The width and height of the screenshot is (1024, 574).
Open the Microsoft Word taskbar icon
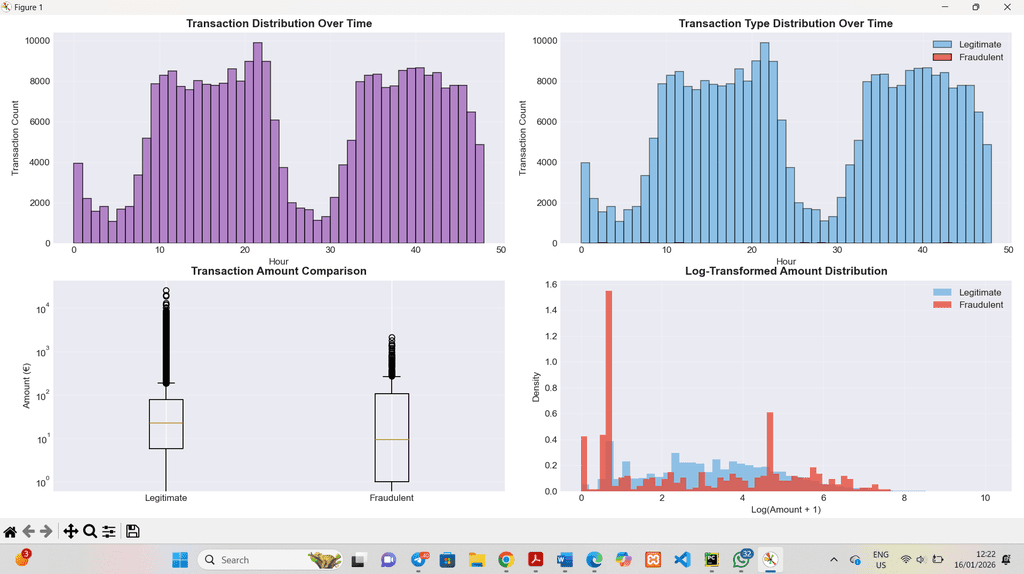(x=564, y=560)
